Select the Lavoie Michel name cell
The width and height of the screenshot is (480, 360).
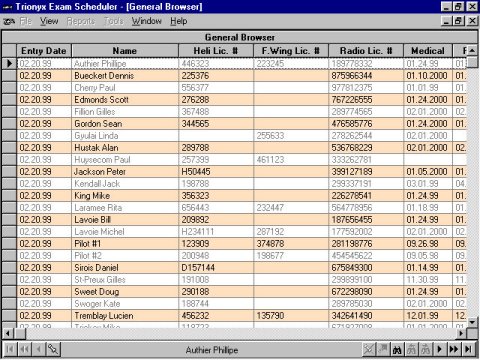pos(125,232)
